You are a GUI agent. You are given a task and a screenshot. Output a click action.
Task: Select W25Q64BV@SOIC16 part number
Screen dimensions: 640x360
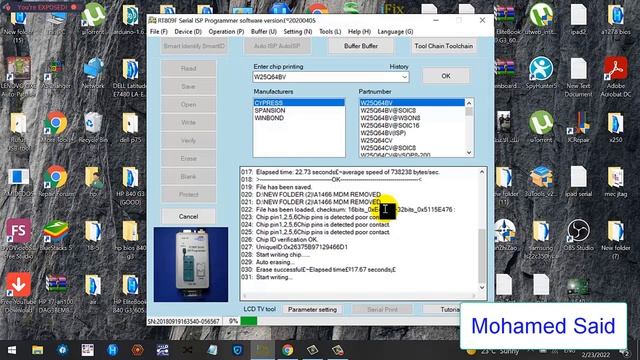click(412, 125)
